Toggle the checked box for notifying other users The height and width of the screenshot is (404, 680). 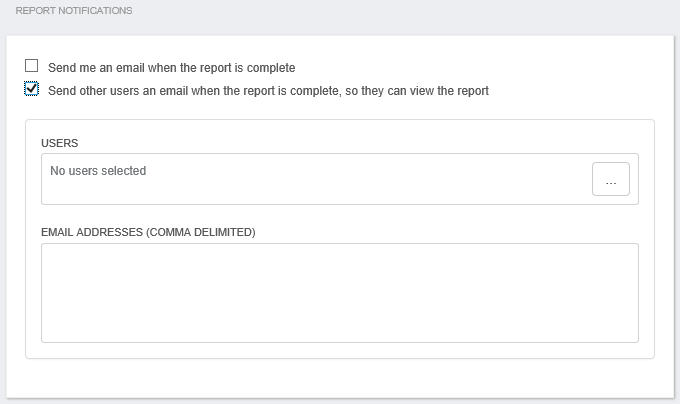(x=32, y=88)
